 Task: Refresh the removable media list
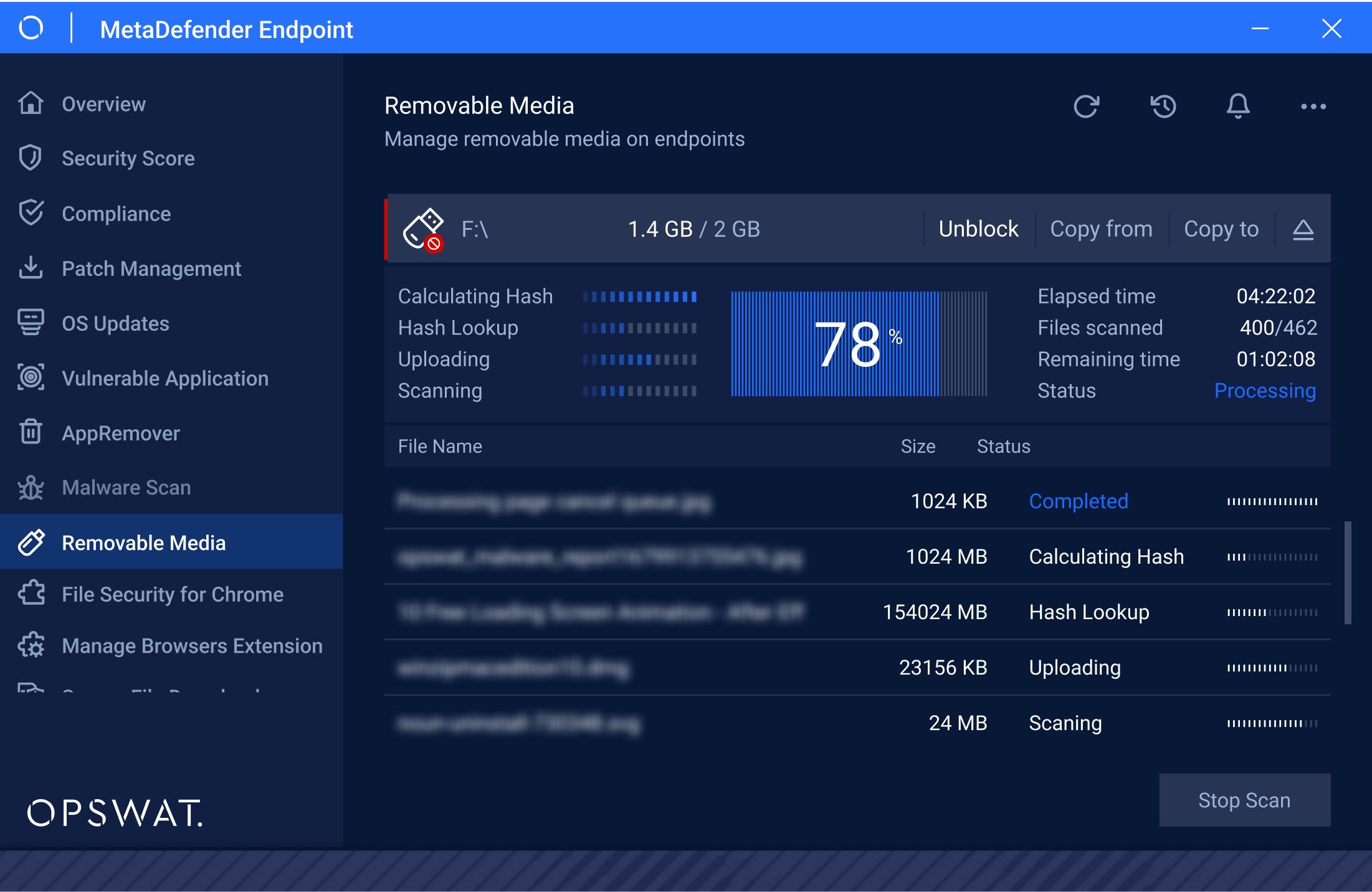[x=1087, y=106]
